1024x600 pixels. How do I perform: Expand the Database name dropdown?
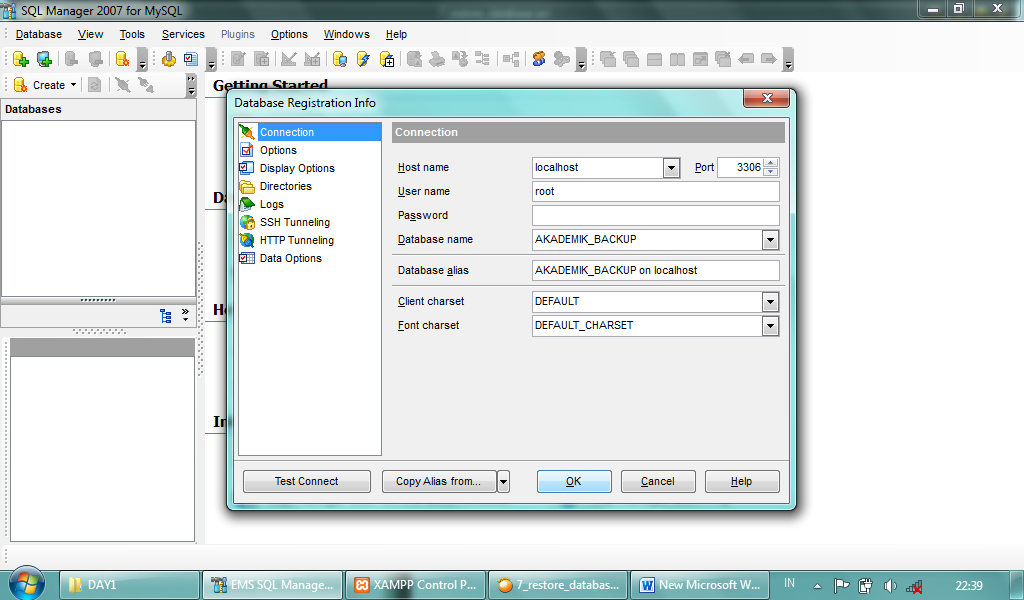771,240
